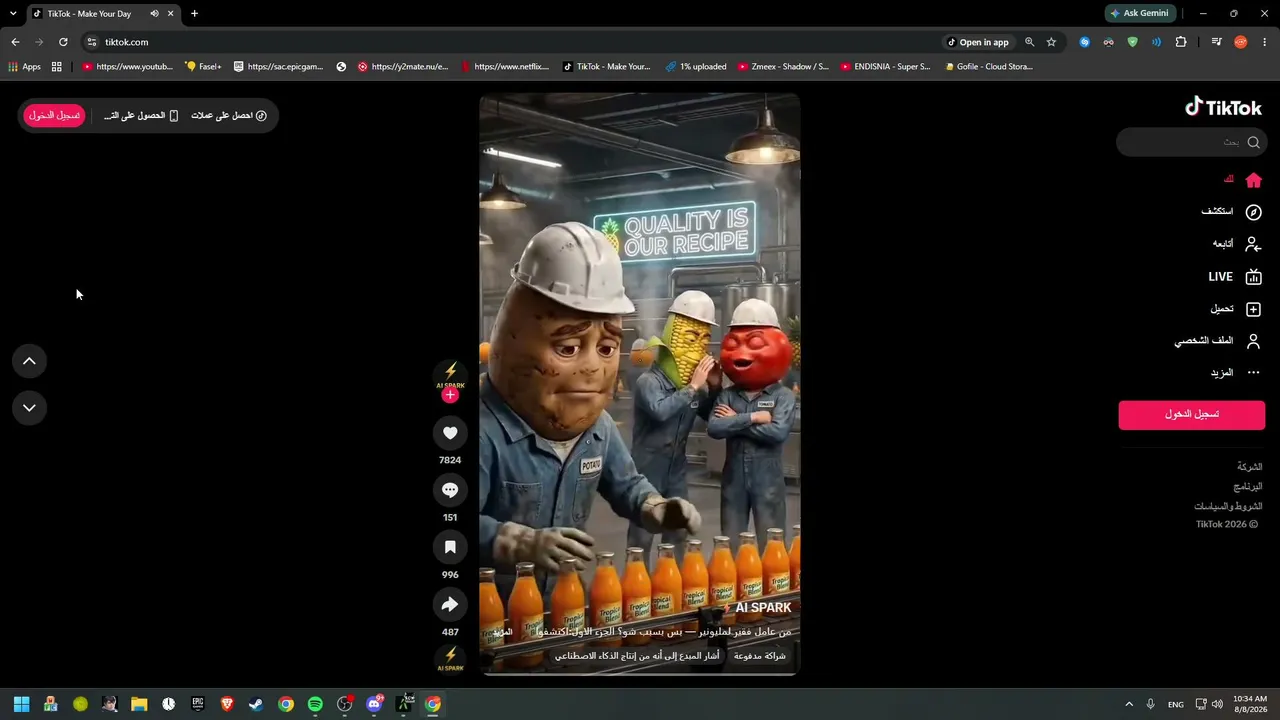Follow AI SPARK with the red plus button
1280x720 pixels.
pyautogui.click(x=450, y=395)
